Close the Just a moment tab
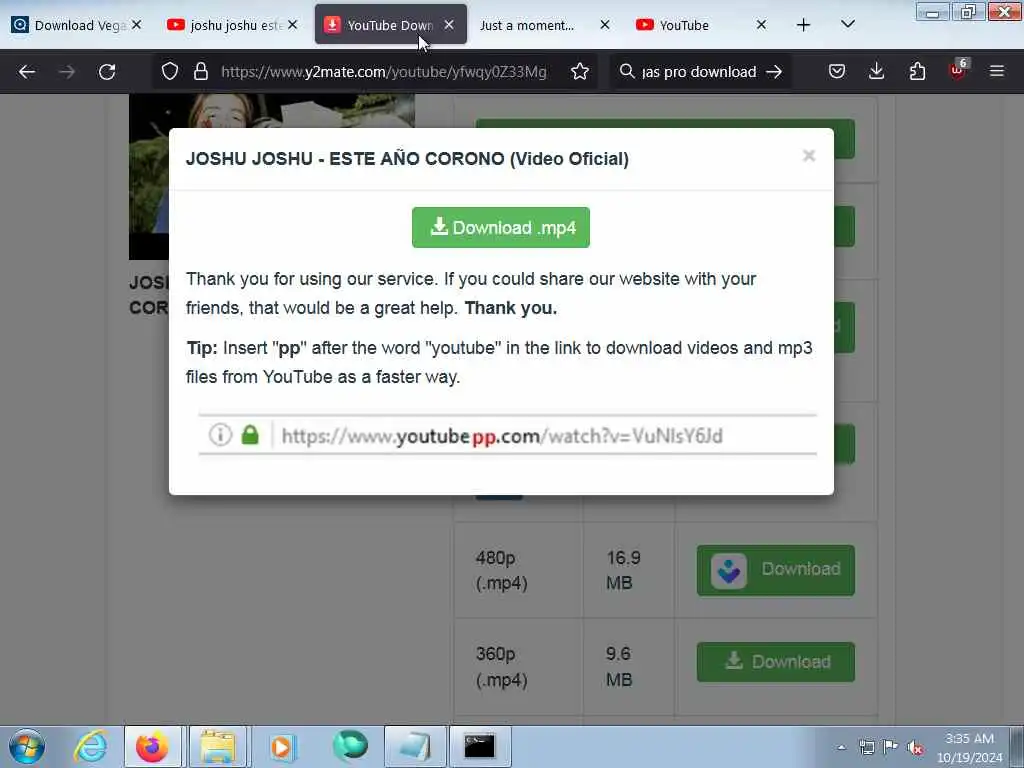The height and width of the screenshot is (768, 1024). [x=605, y=25]
